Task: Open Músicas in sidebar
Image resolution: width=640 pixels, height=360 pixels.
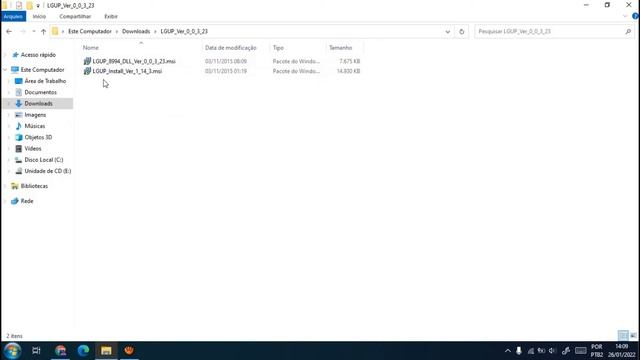Action: coord(35,126)
